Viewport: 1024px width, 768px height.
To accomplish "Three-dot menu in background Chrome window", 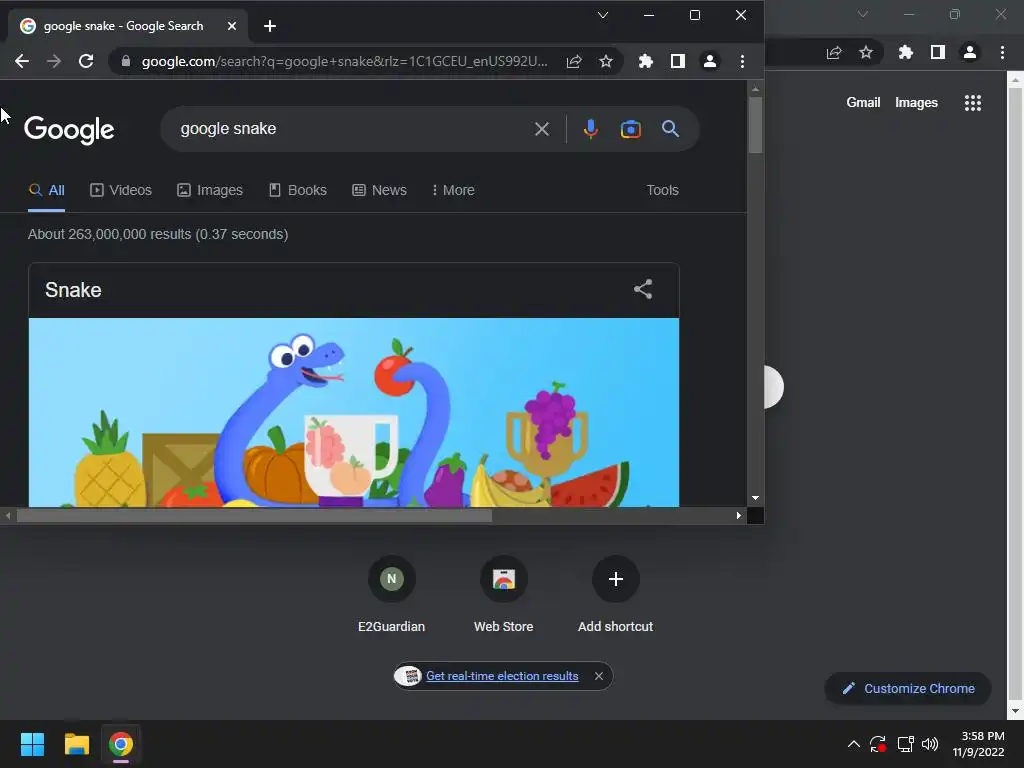I will (1002, 52).
